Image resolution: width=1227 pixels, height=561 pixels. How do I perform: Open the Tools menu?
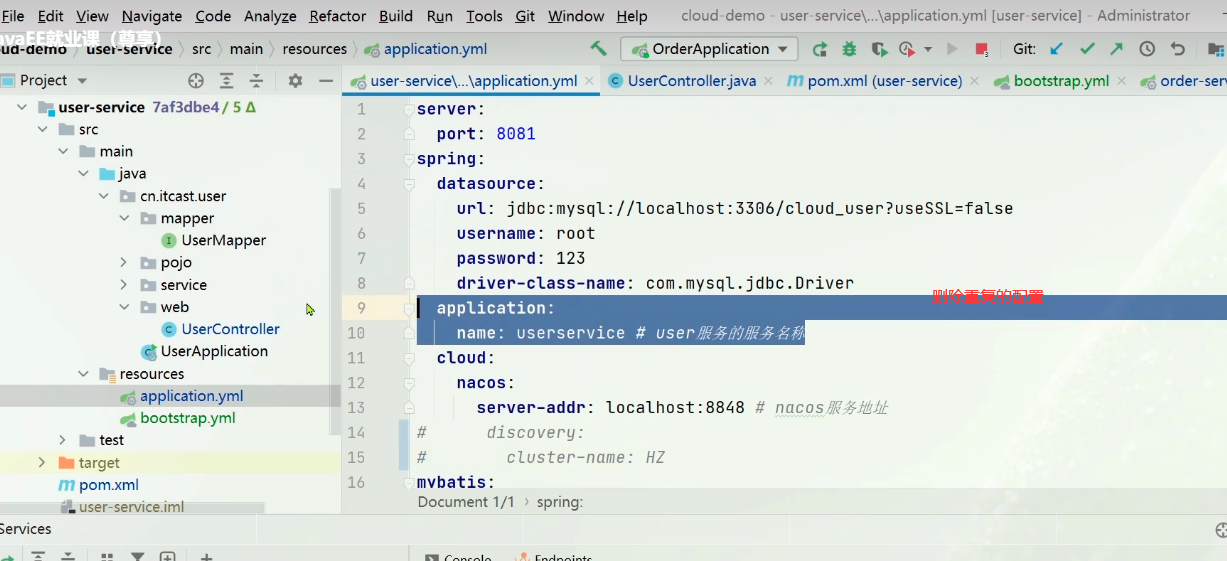click(x=484, y=16)
